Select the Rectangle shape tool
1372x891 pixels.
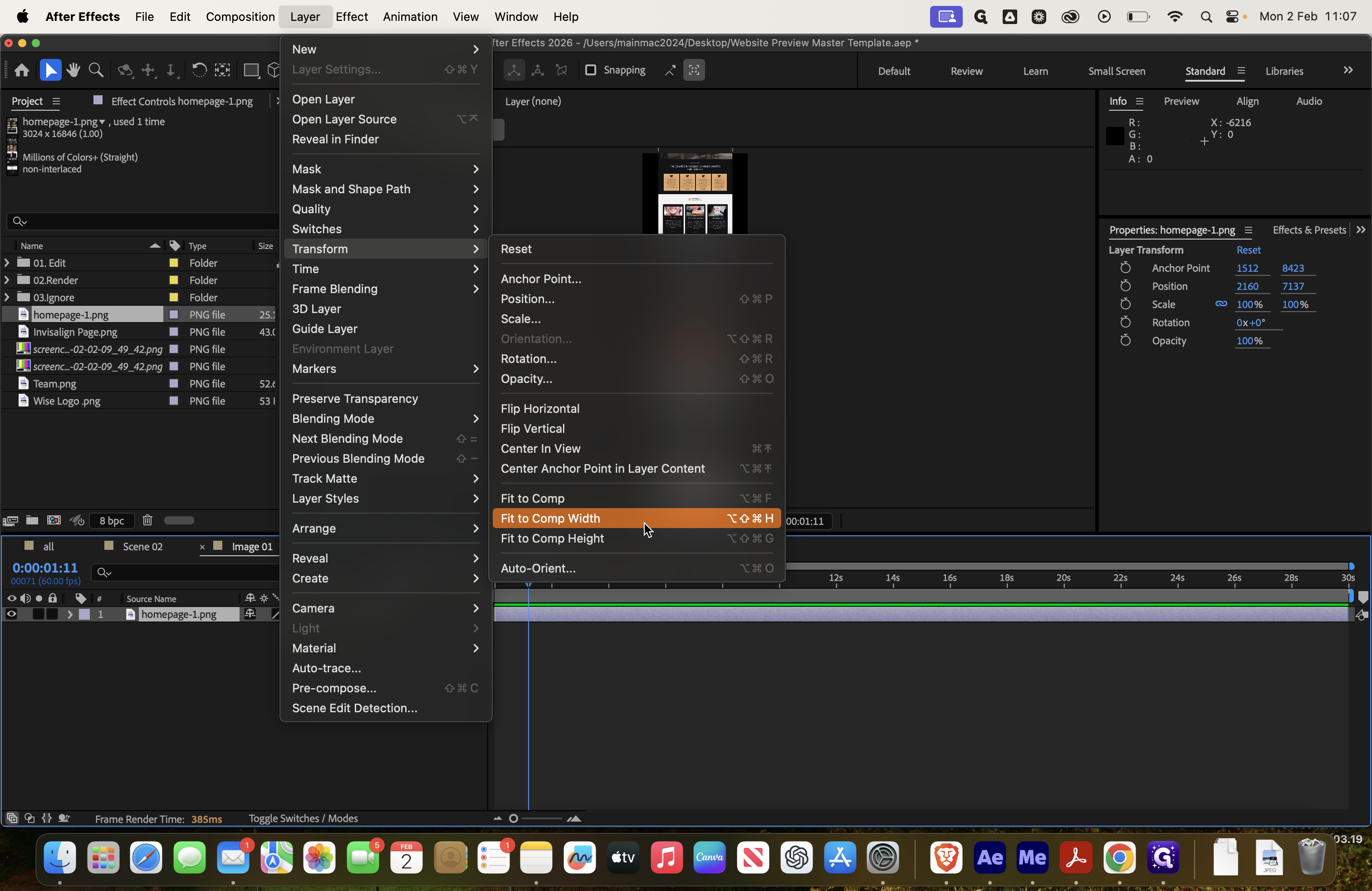[x=251, y=70]
